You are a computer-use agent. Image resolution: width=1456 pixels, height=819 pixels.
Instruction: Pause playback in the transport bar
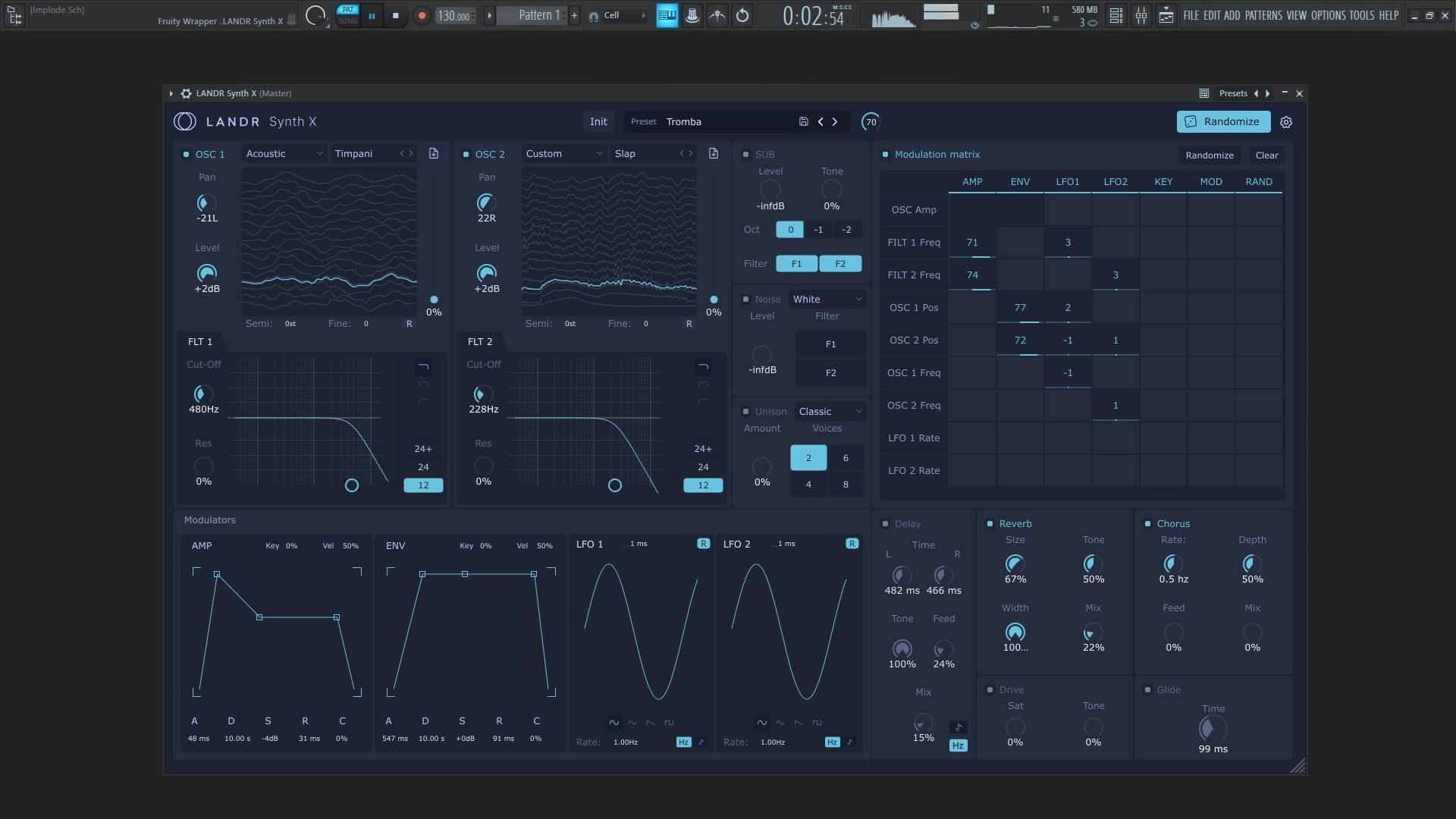pyautogui.click(x=372, y=15)
